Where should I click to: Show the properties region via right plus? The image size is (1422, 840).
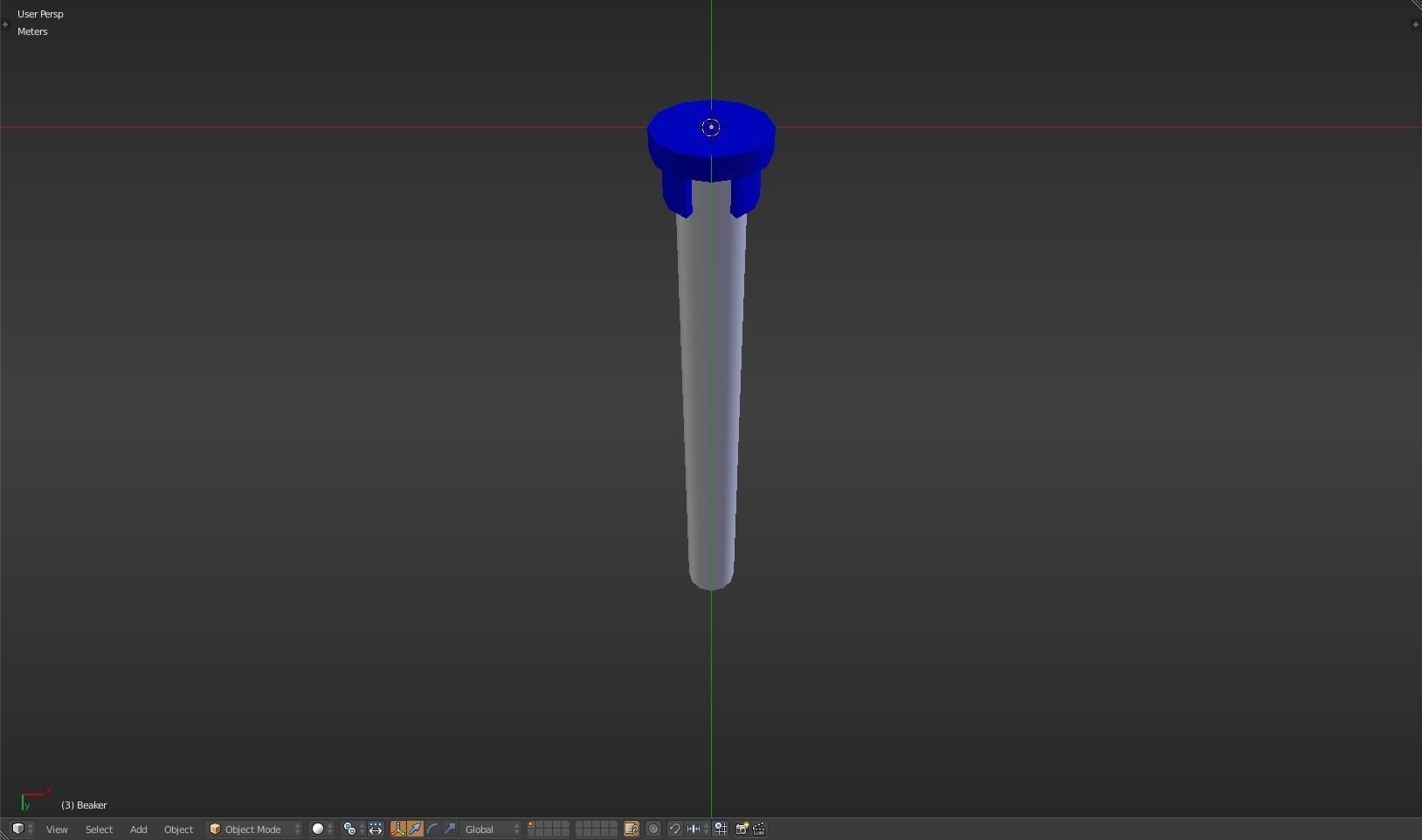[x=1415, y=24]
